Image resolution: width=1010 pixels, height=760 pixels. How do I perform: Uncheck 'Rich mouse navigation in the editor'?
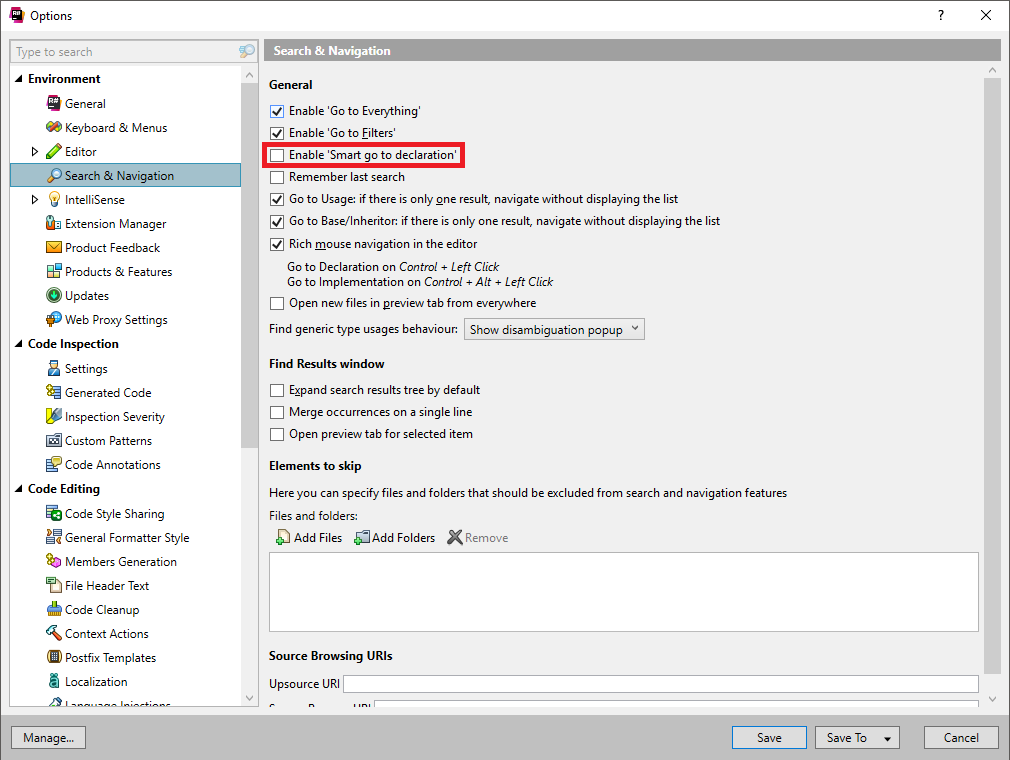click(x=276, y=243)
